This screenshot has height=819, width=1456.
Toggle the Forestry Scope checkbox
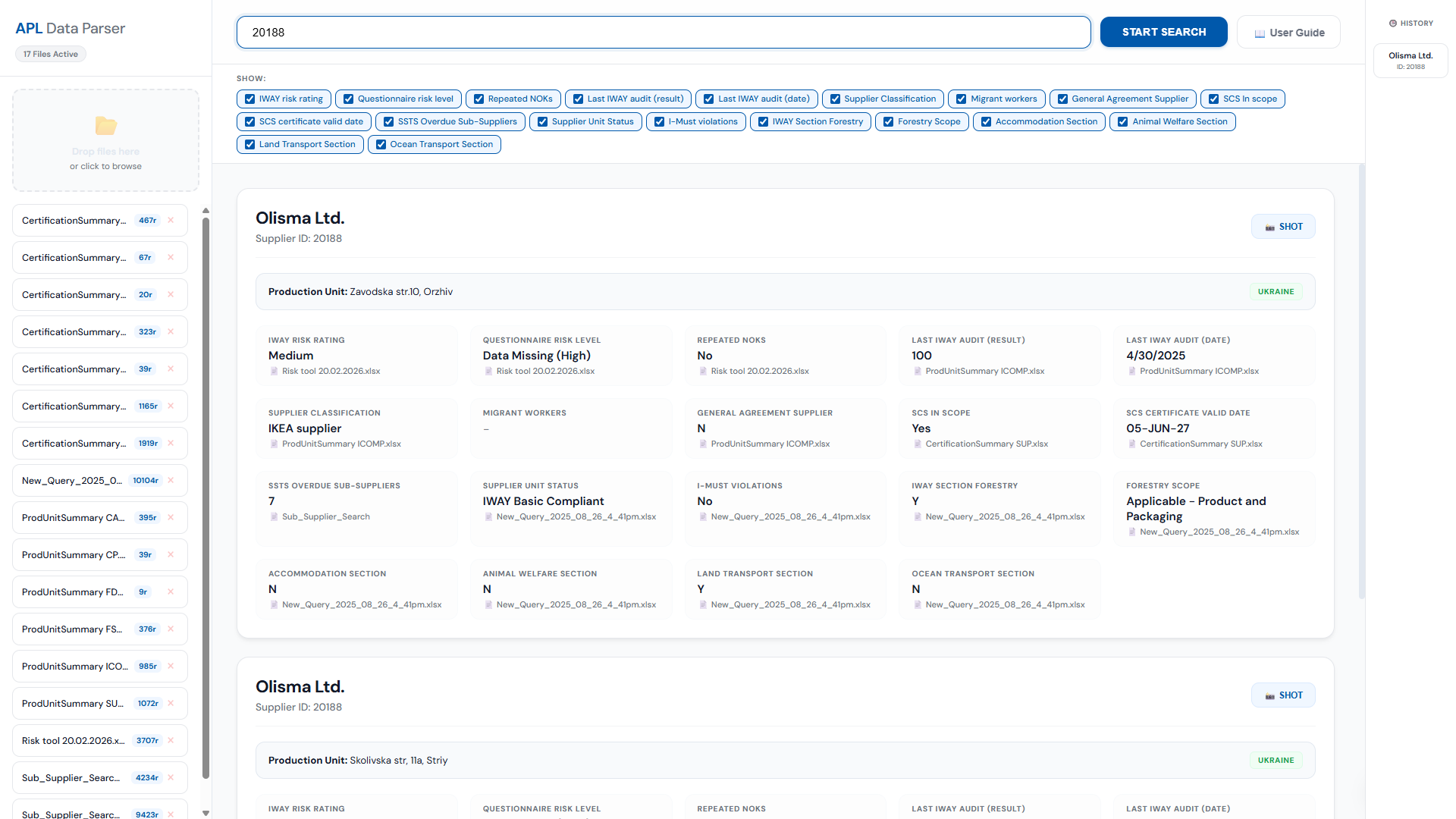pyautogui.click(x=888, y=122)
